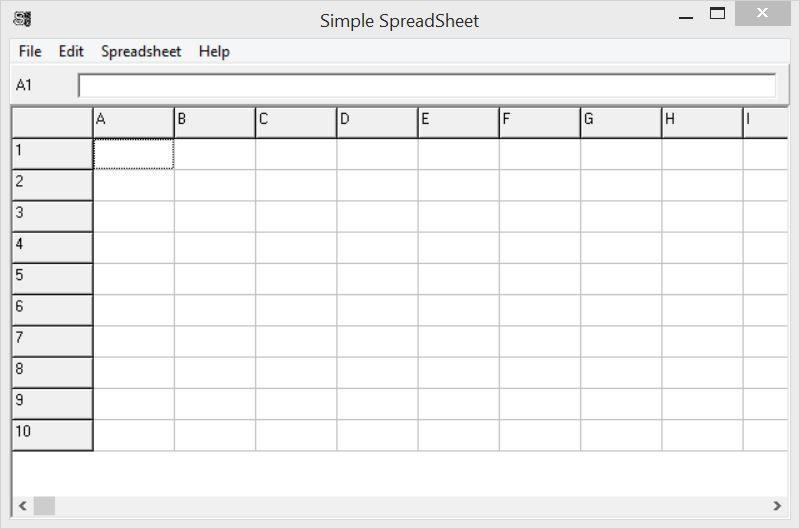
Task: Select cell H8
Action: tap(703, 372)
